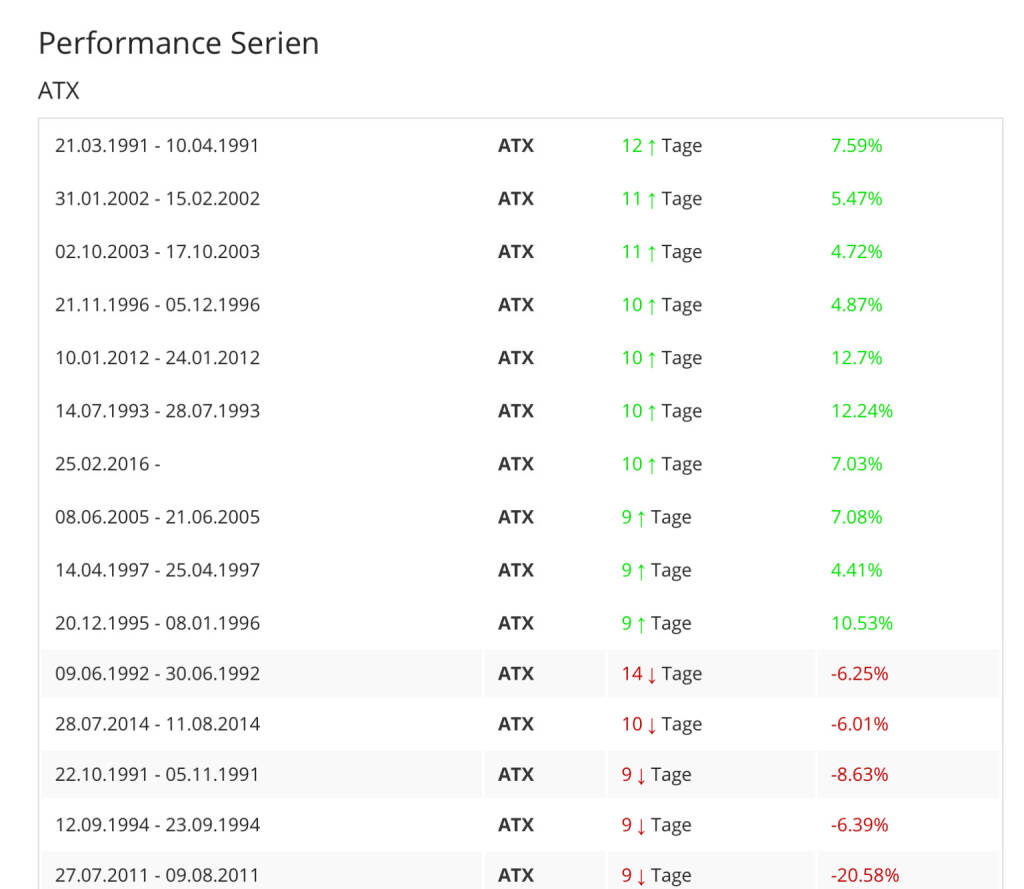Click the Performance Serien heading
The width and height of the screenshot is (1024, 889).
coord(179,44)
